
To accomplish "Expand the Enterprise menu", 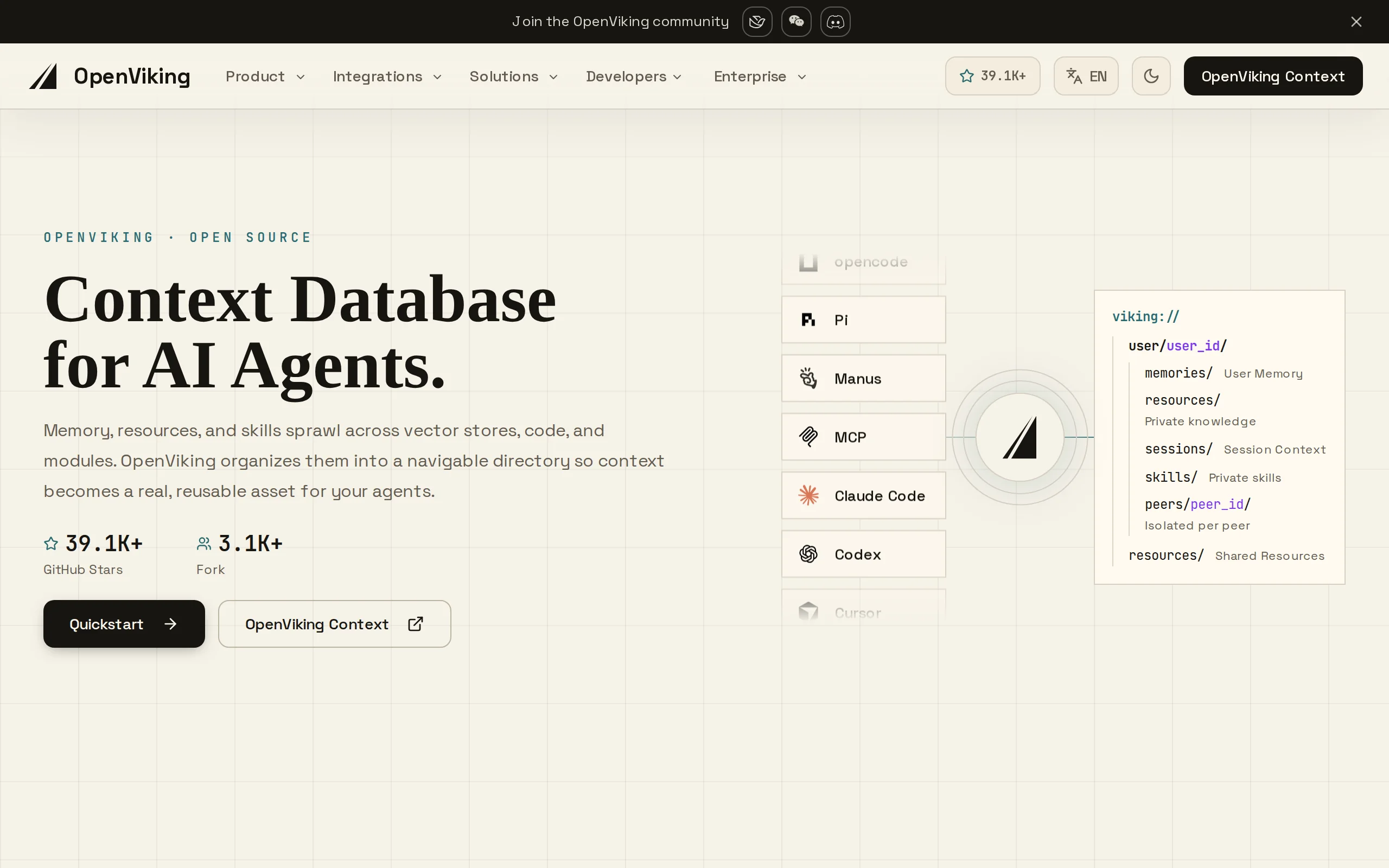I will [760, 76].
